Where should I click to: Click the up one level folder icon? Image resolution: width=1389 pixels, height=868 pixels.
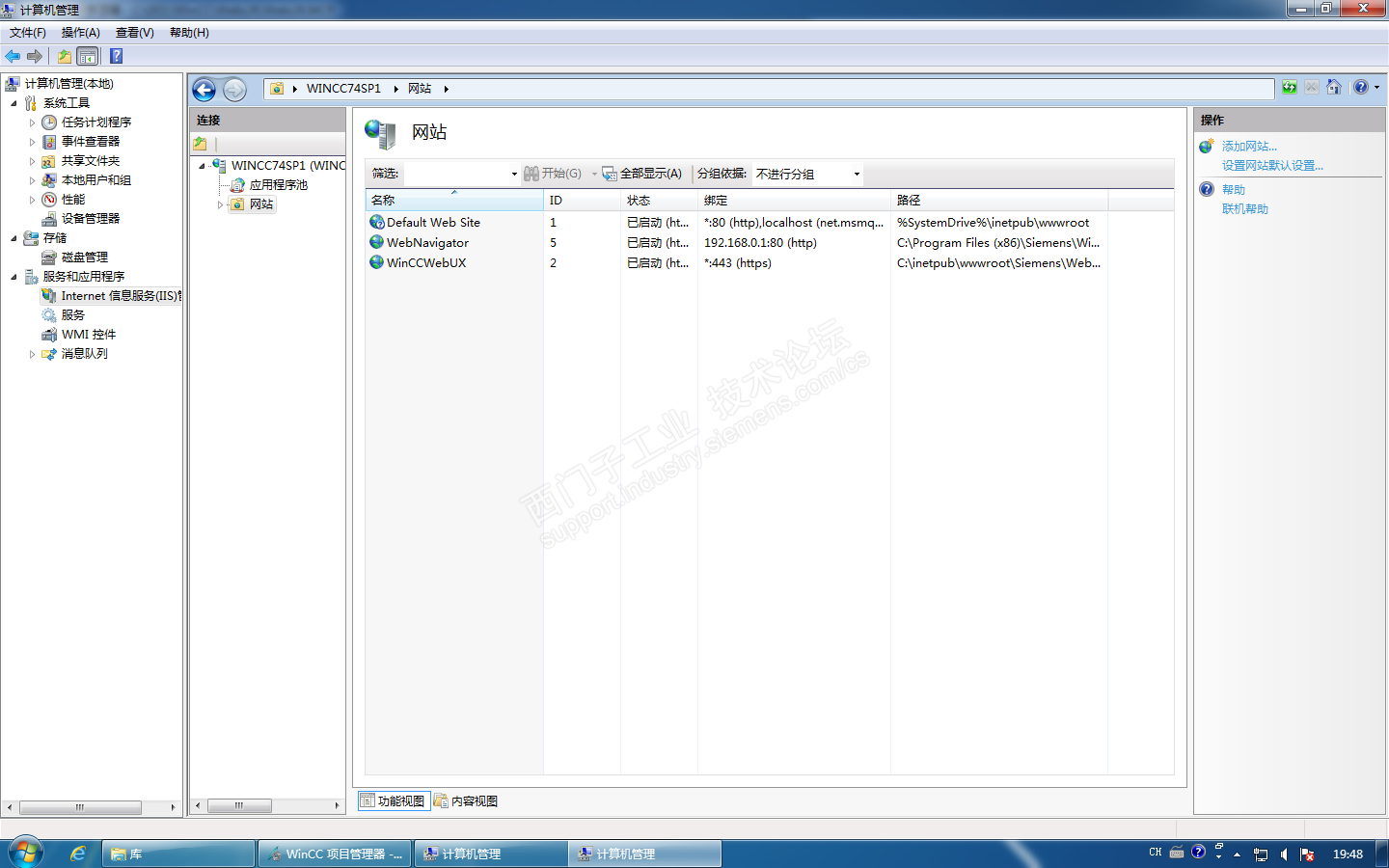(x=65, y=56)
